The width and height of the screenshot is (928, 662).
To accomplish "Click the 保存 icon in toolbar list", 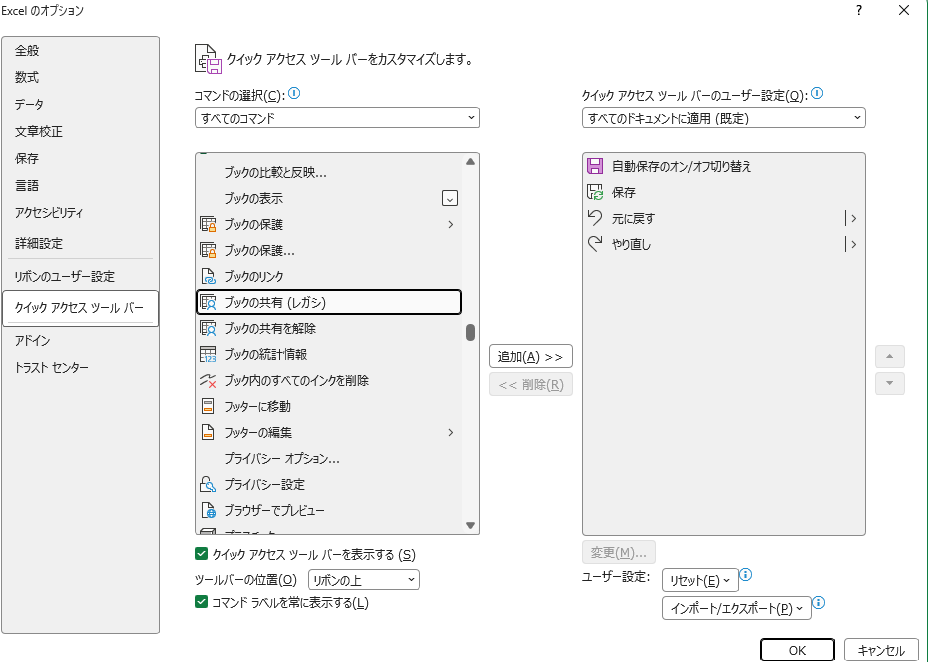I will click(595, 192).
